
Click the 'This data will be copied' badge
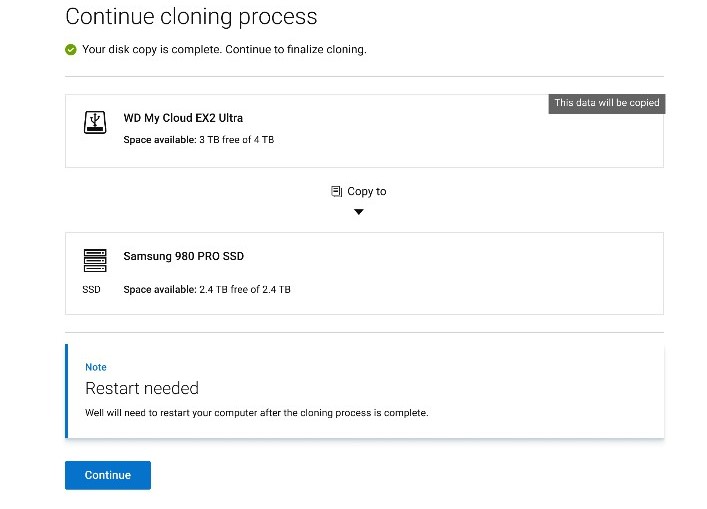607,103
